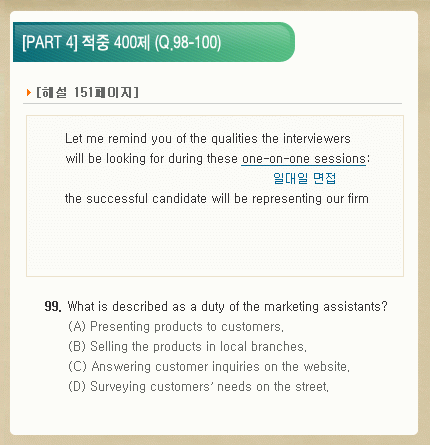The height and width of the screenshot is (445, 430).
Task: Click the word 'interviewers' in the passage
Action: tap(317, 138)
